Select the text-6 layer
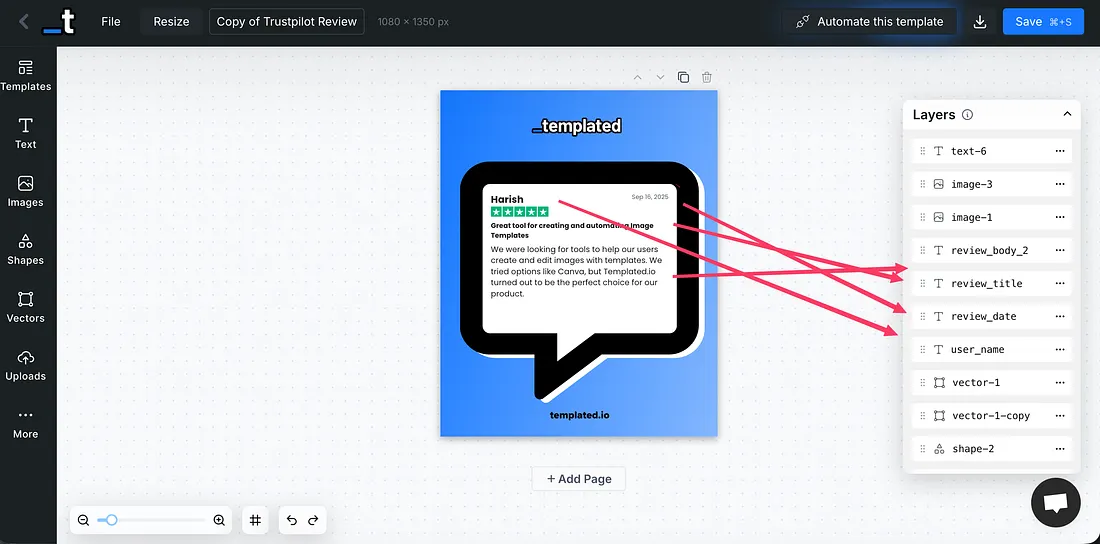The width and height of the screenshot is (1100, 544). [992, 151]
